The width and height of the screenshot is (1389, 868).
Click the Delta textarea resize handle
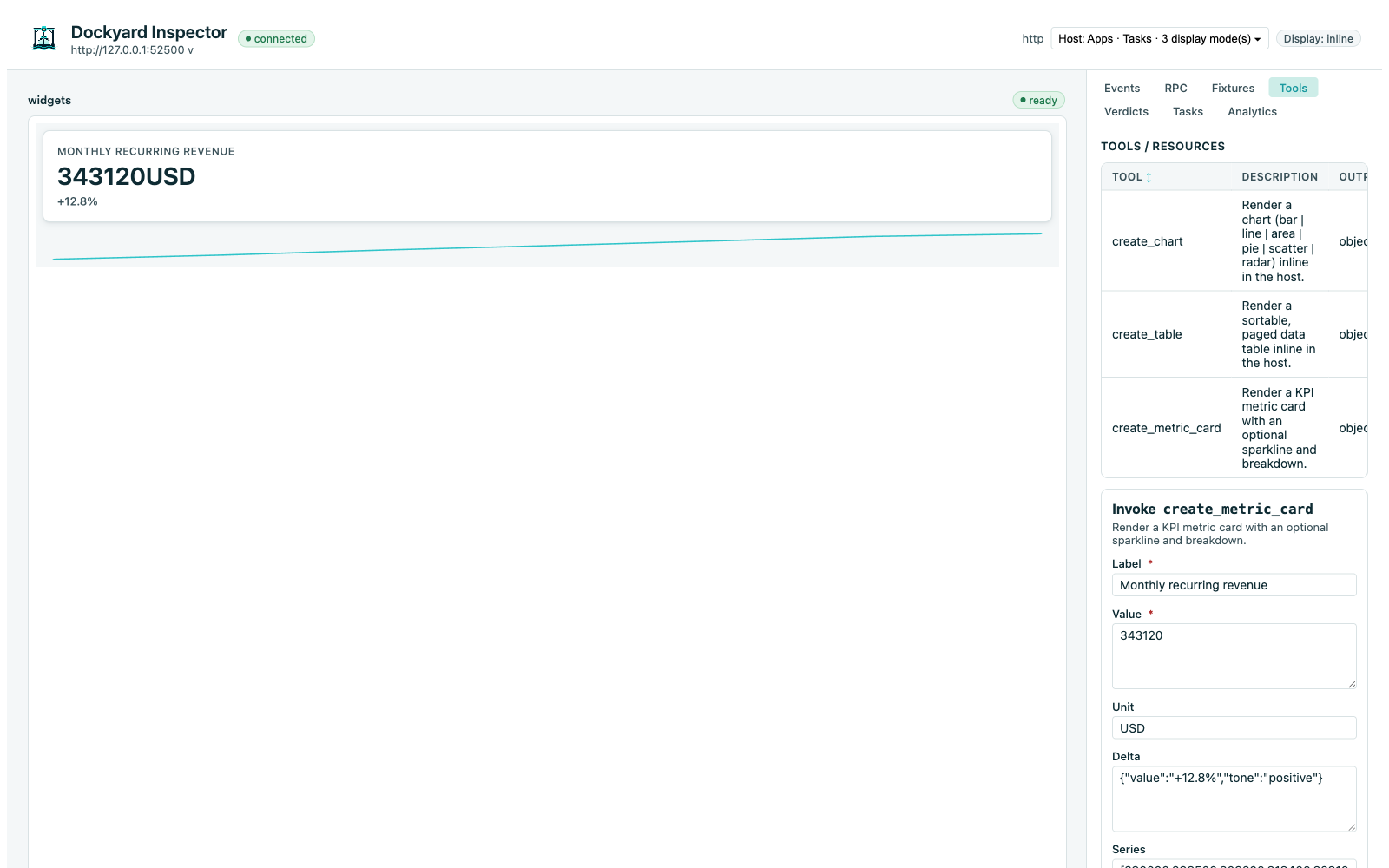[1351, 826]
